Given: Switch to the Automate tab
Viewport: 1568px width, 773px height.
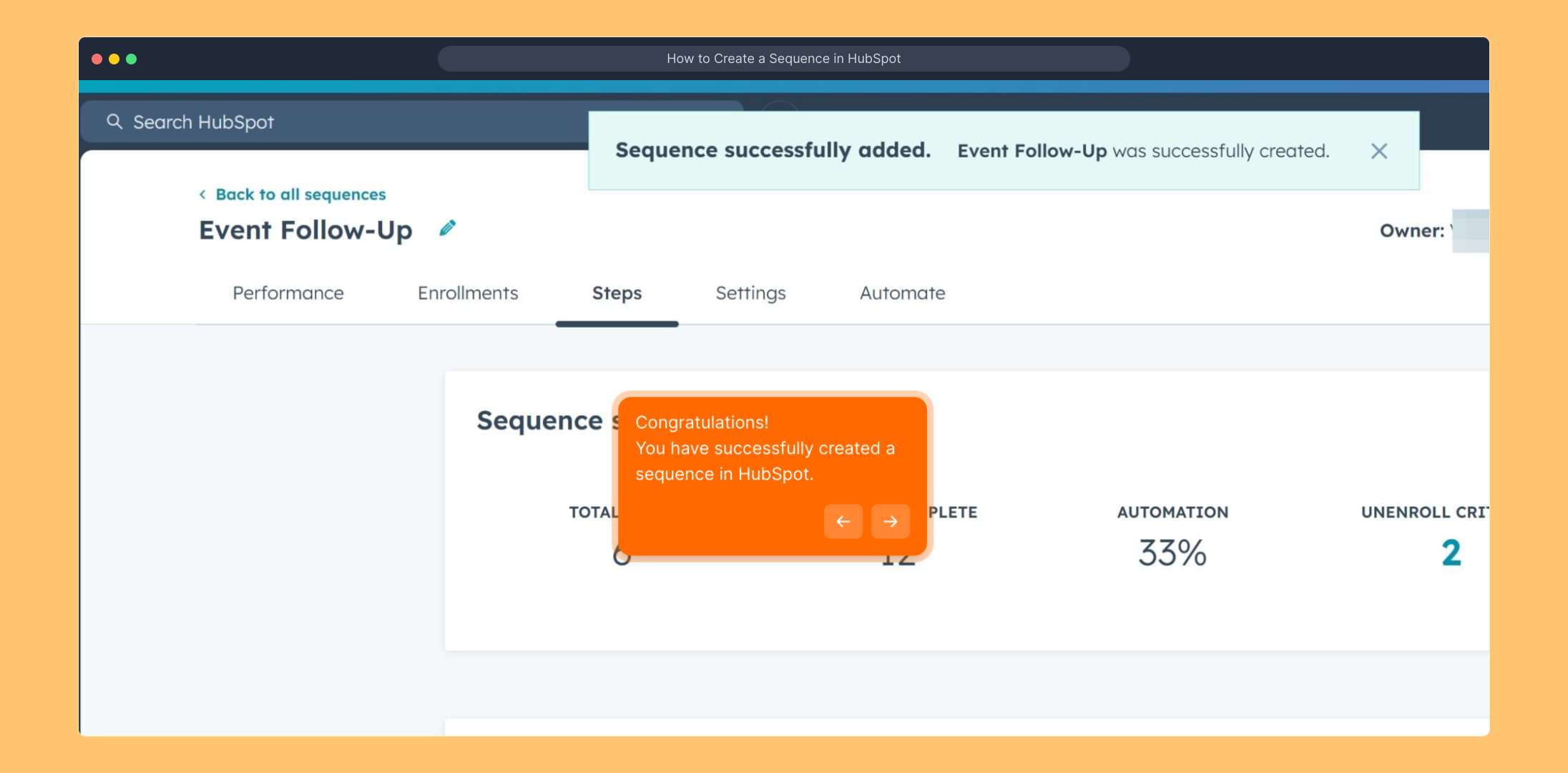Looking at the screenshot, I should point(902,293).
